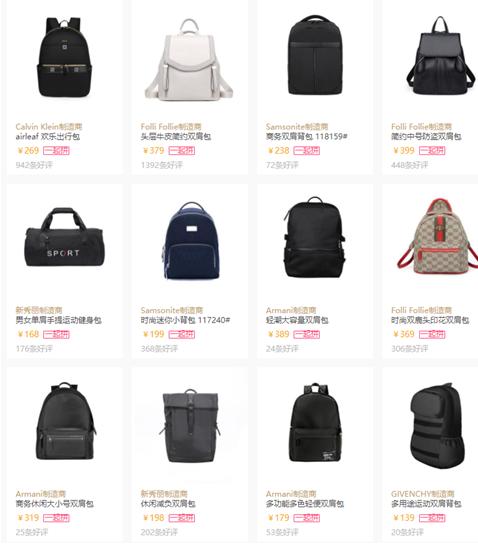Click the 一起拼 tag beside ¥139

pyautogui.click(x=432, y=518)
